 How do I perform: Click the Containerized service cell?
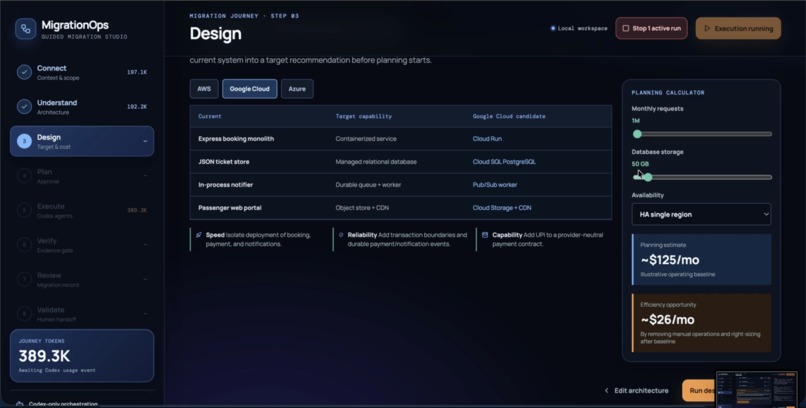365,139
